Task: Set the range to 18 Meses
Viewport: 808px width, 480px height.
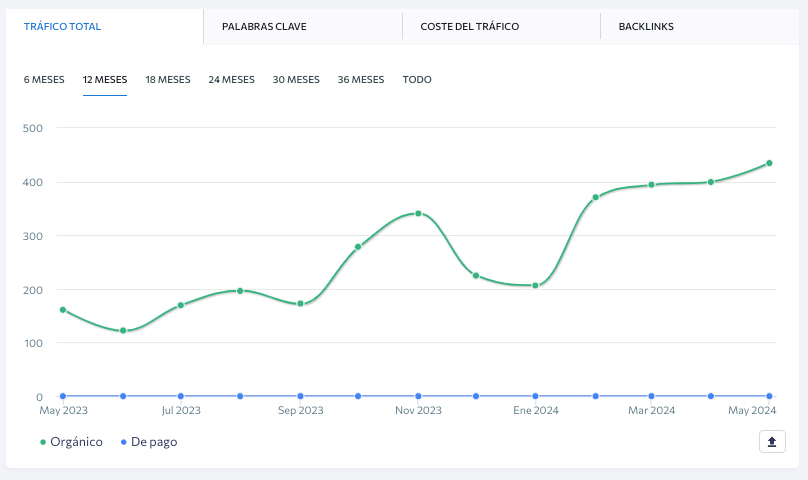Action: 168,80
